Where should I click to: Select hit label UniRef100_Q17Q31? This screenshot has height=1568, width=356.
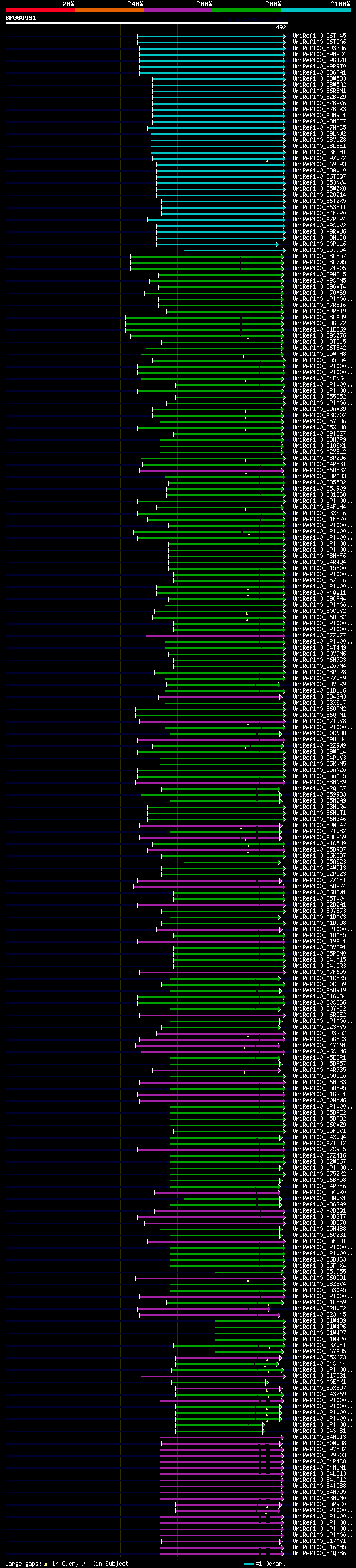pos(319,1377)
